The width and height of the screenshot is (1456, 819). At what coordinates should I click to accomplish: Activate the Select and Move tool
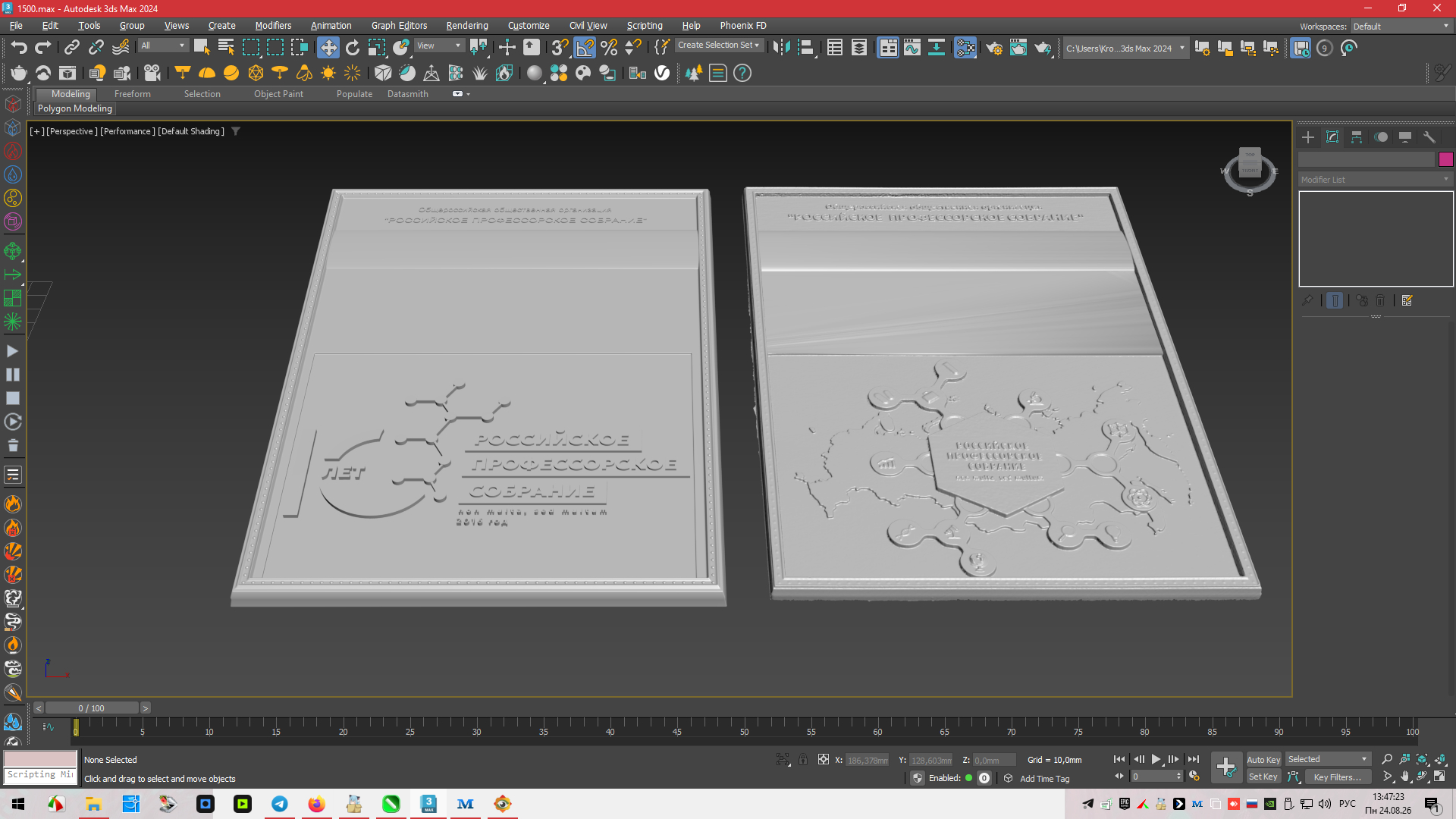coord(328,48)
